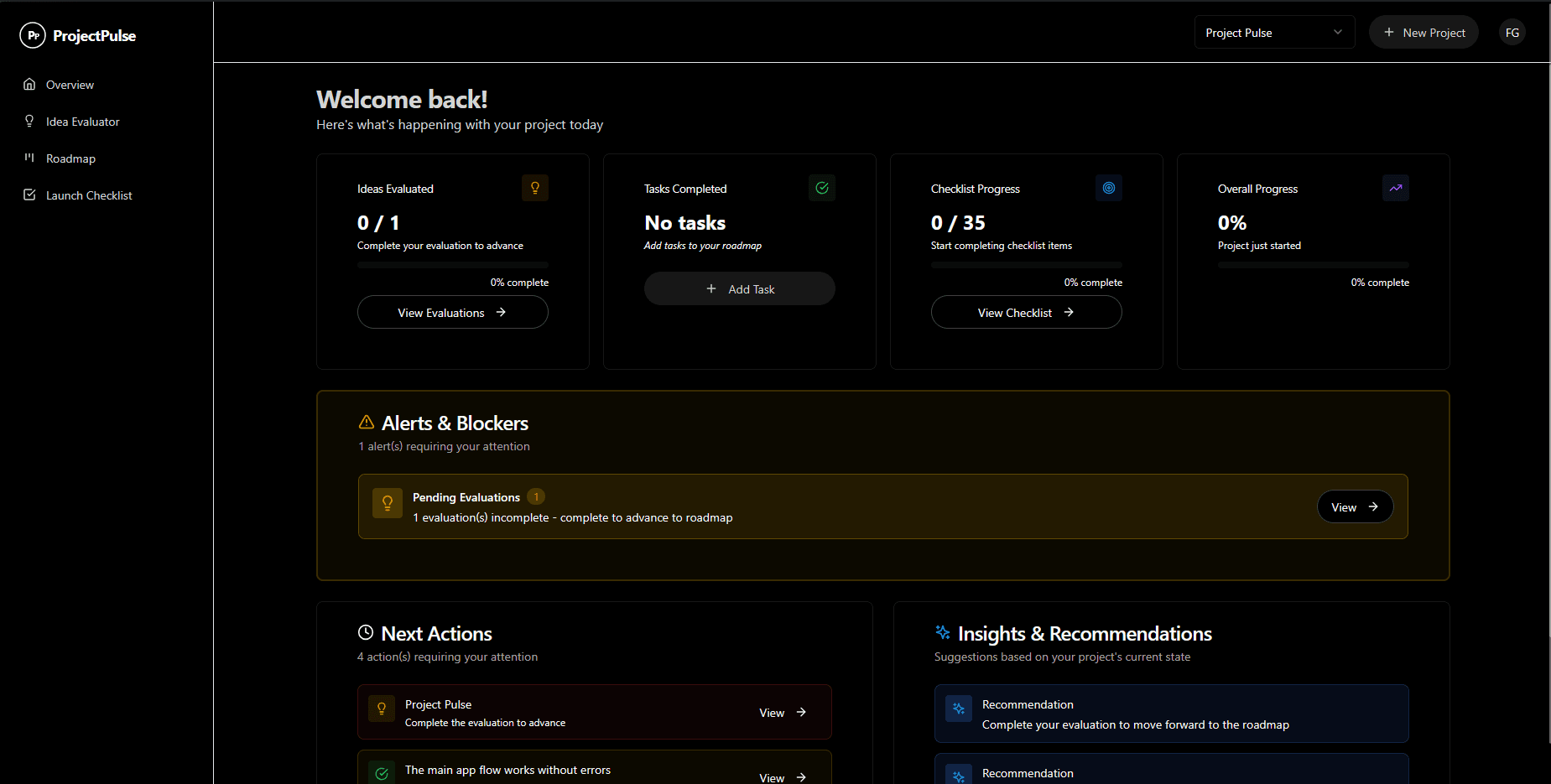Navigate to Launch Checklist in sidebar

(x=89, y=195)
